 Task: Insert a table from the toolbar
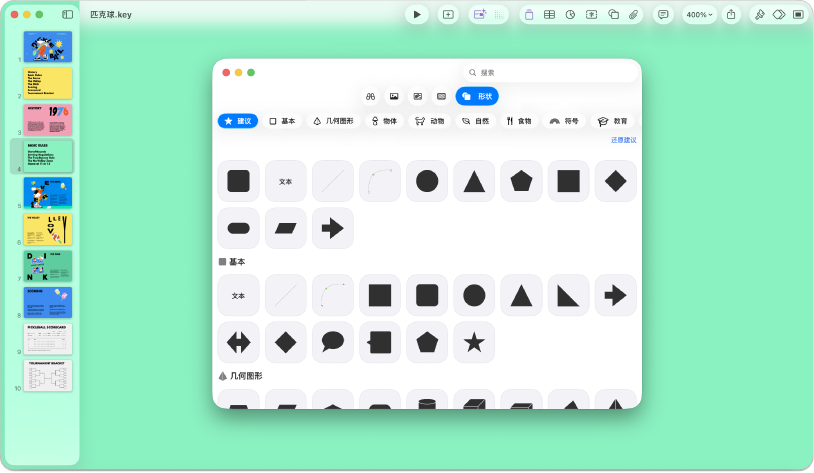pyautogui.click(x=549, y=15)
